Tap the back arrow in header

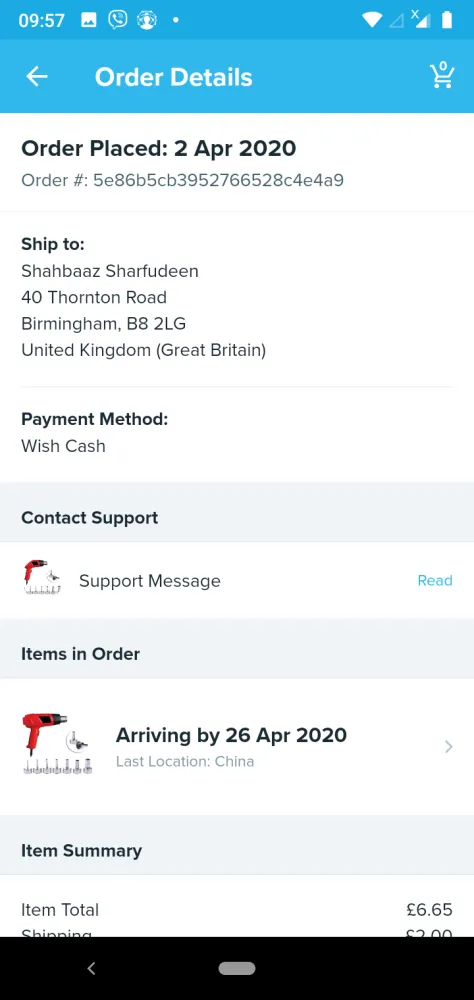pyautogui.click(x=36, y=77)
